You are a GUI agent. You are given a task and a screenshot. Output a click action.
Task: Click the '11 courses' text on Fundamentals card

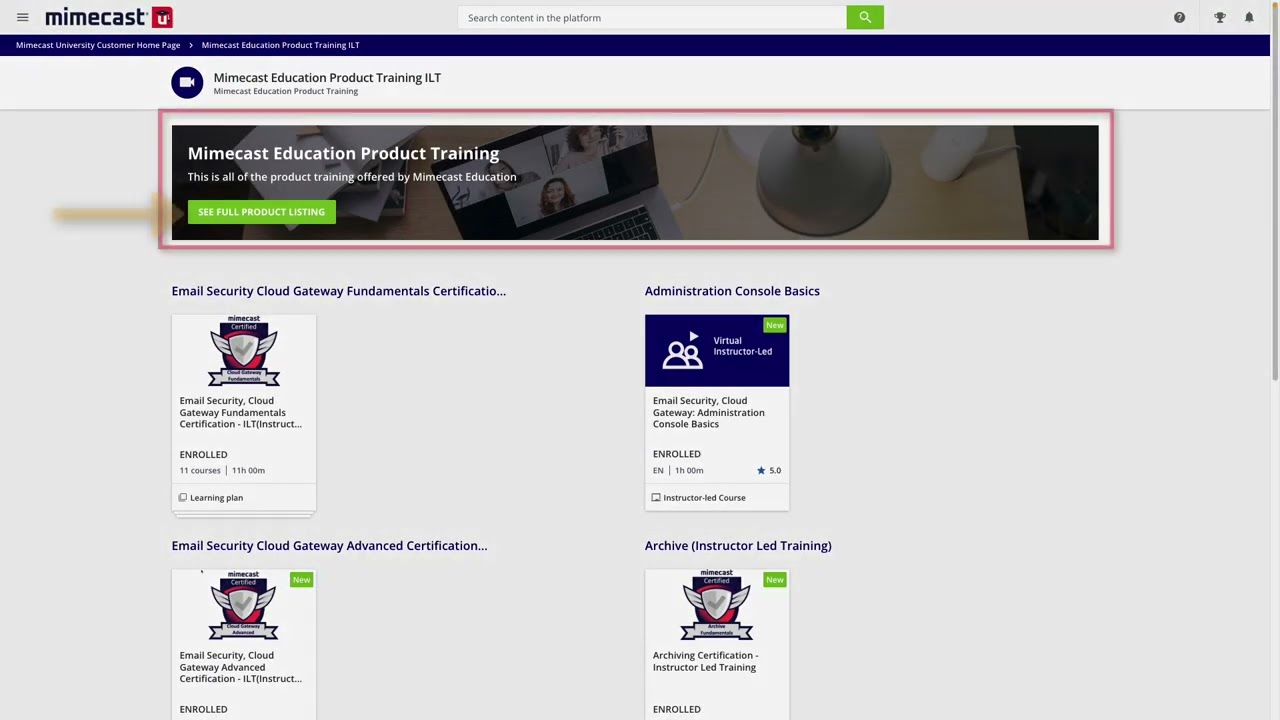tap(200, 470)
